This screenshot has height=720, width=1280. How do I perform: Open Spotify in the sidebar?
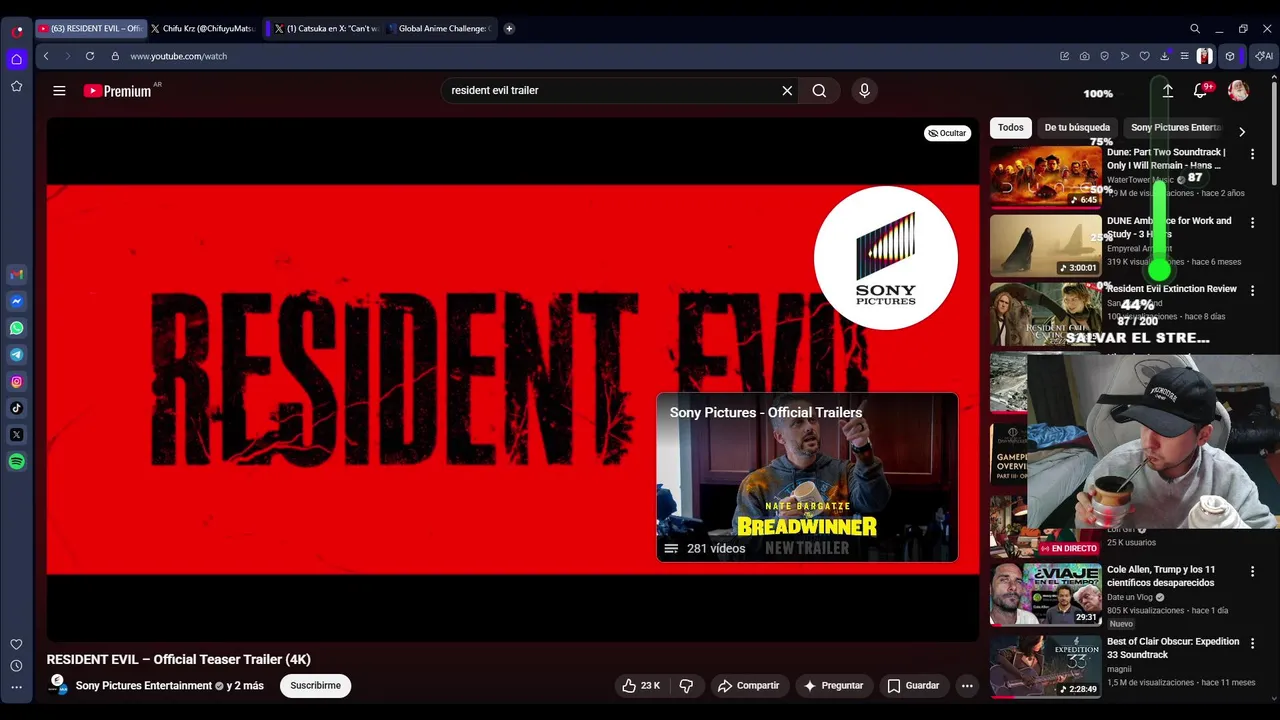click(x=16, y=461)
